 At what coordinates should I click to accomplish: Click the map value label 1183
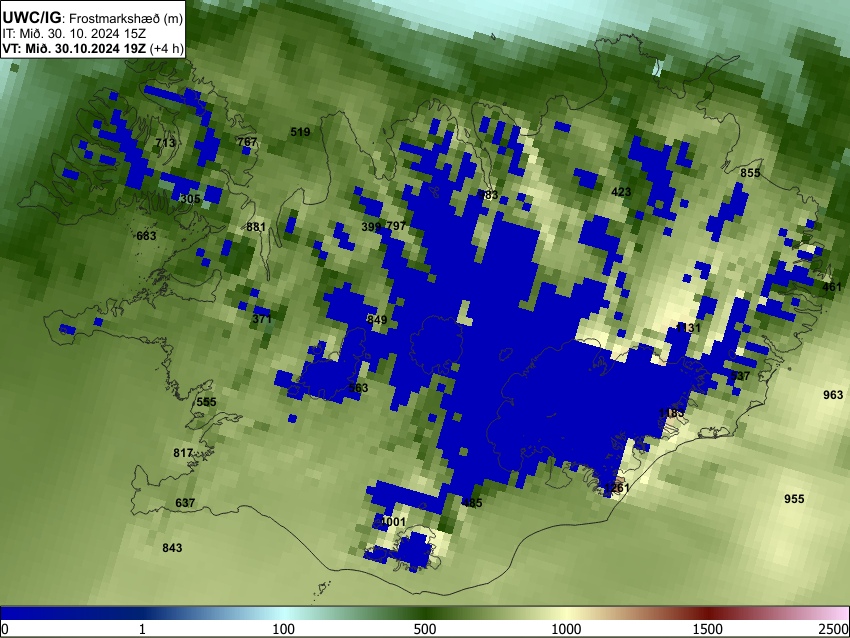671,413
